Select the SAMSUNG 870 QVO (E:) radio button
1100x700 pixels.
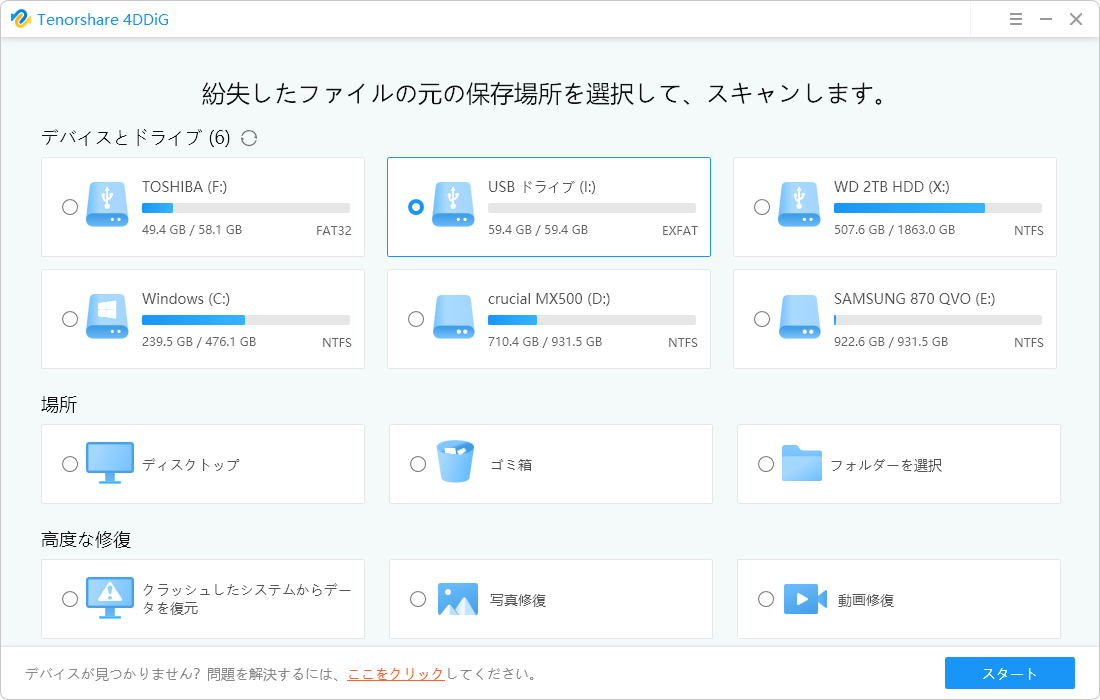pos(761,319)
